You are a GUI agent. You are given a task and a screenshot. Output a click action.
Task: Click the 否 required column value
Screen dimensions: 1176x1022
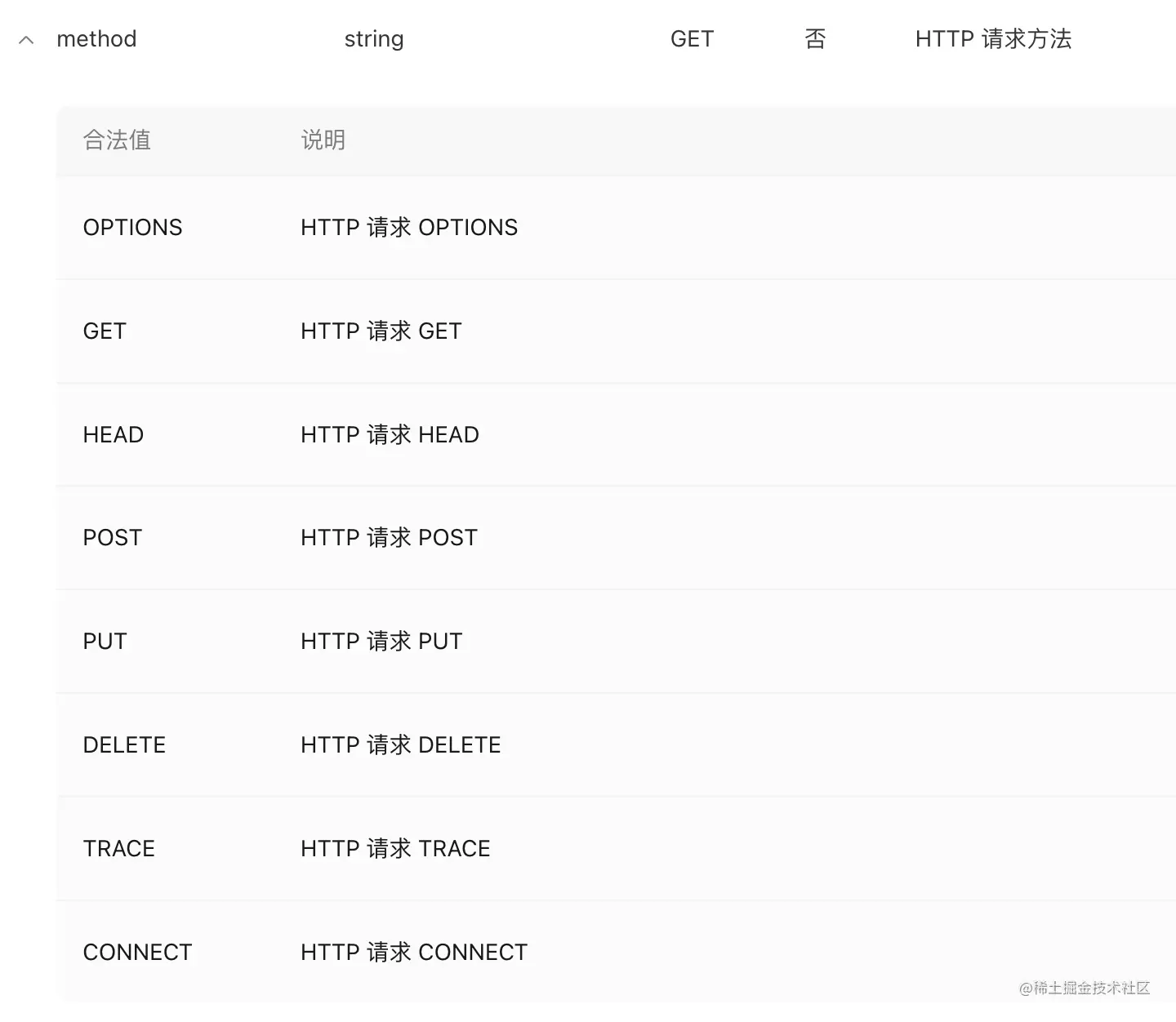coord(815,39)
